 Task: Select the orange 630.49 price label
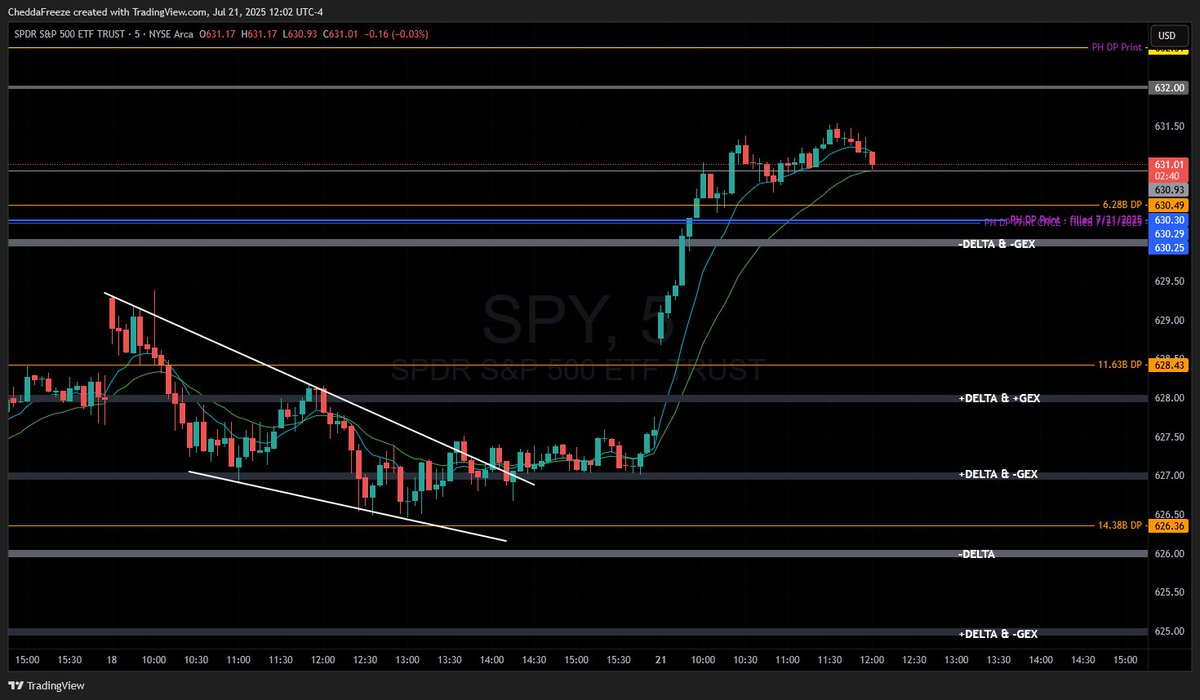click(x=1168, y=206)
